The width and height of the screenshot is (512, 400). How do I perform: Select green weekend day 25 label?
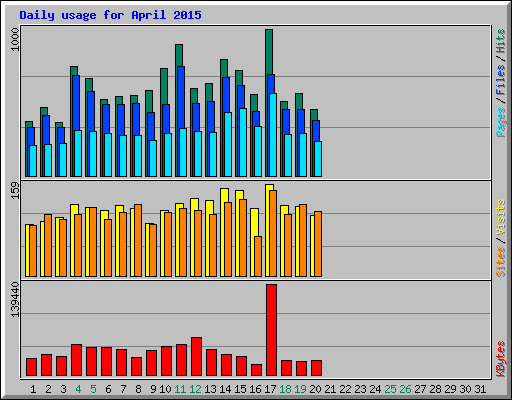(390, 389)
